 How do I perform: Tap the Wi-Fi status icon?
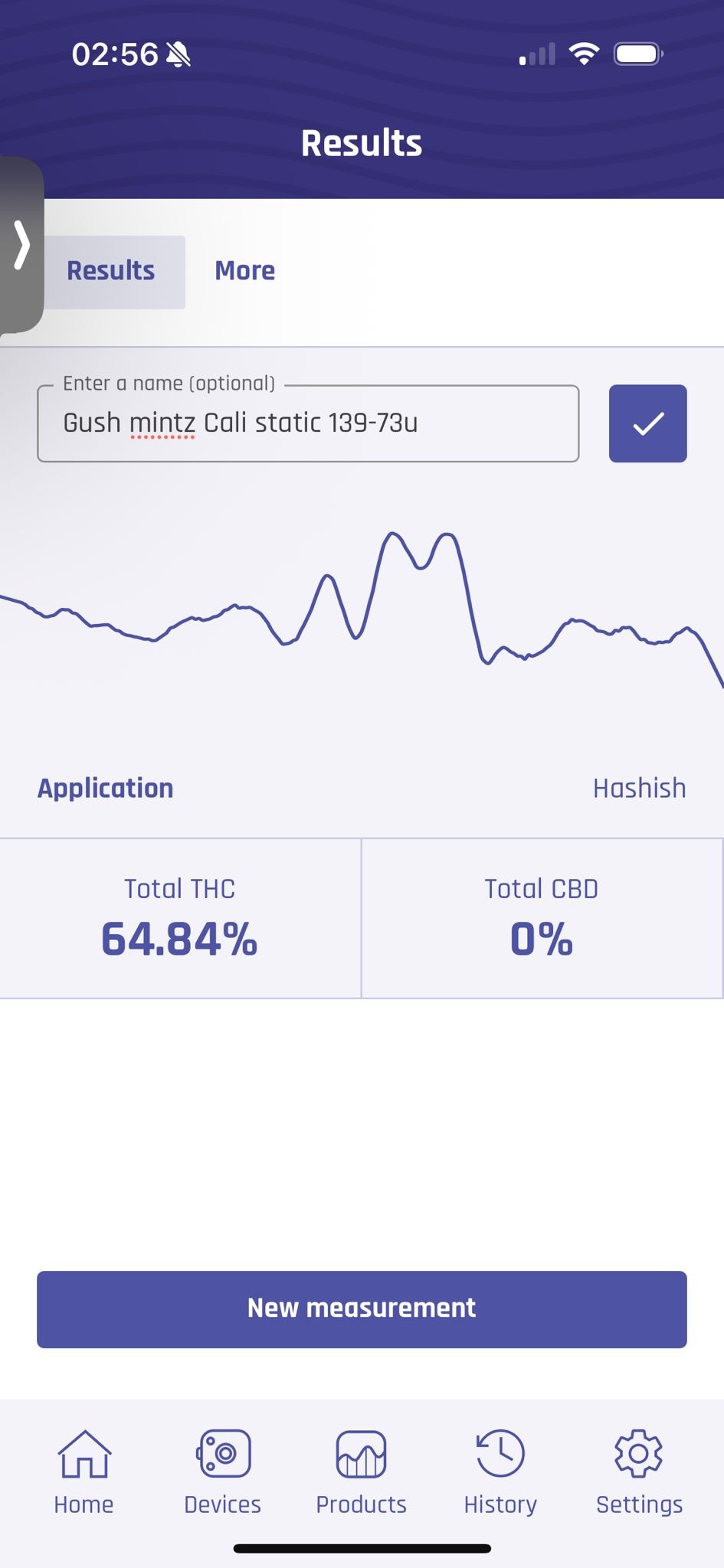(x=584, y=54)
